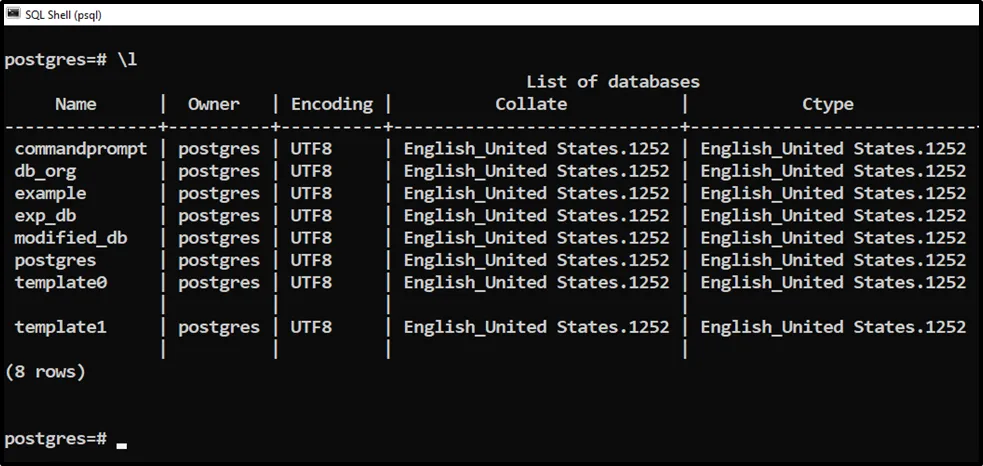Click the Encoding column header
983x466 pixels.
pos(331,104)
